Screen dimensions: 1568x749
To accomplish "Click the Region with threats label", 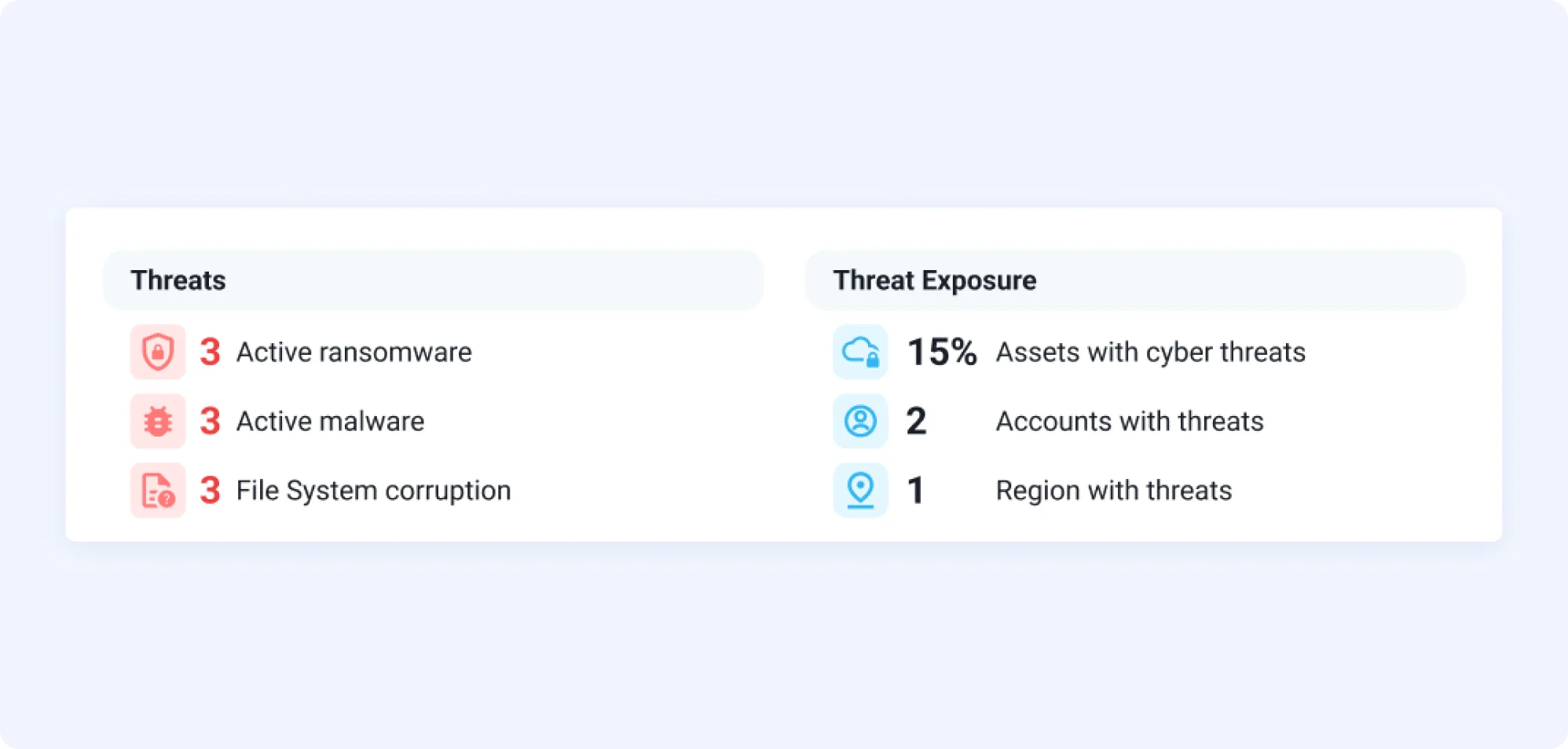I will (x=1114, y=491).
